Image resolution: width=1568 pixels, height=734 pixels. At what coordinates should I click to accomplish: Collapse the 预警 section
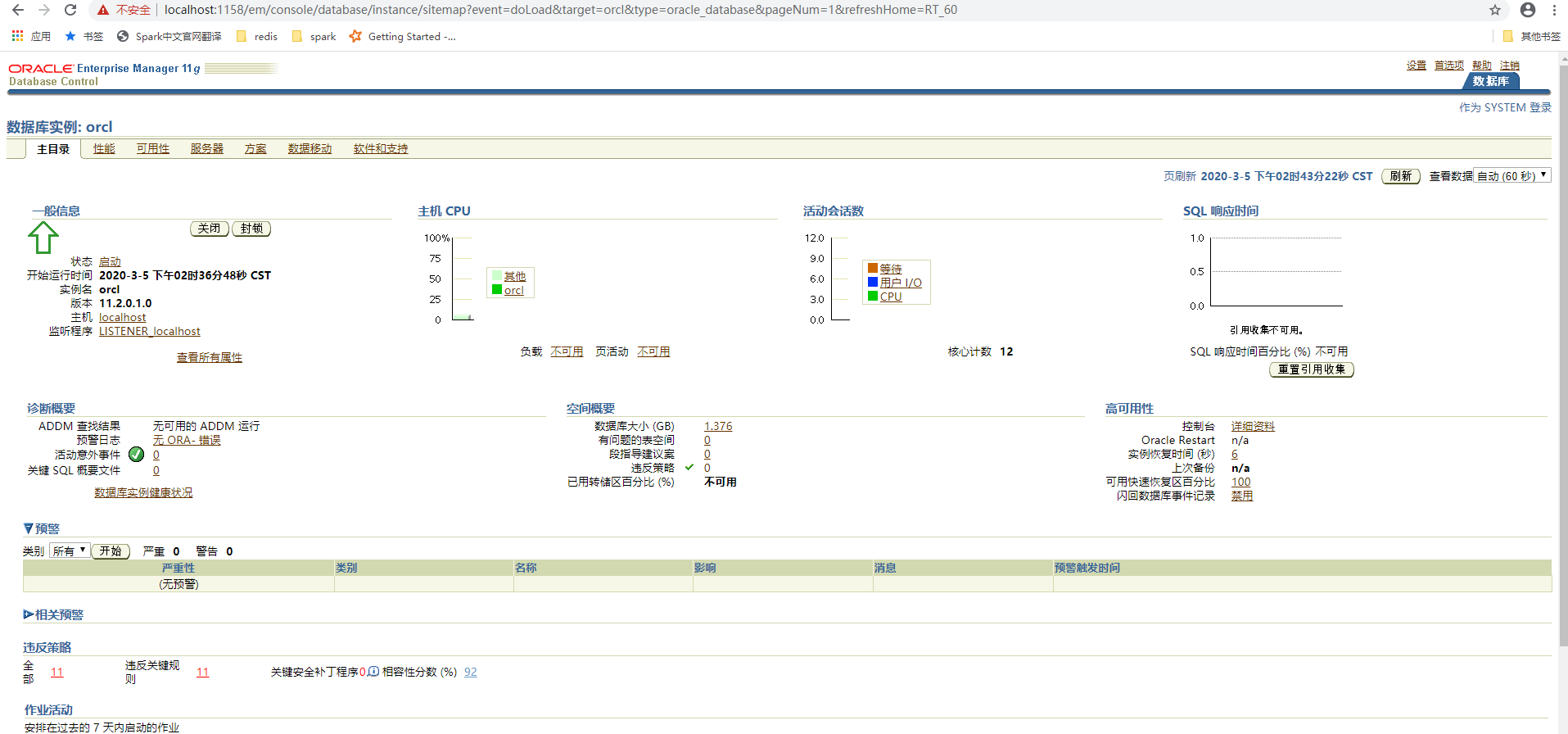(29, 528)
